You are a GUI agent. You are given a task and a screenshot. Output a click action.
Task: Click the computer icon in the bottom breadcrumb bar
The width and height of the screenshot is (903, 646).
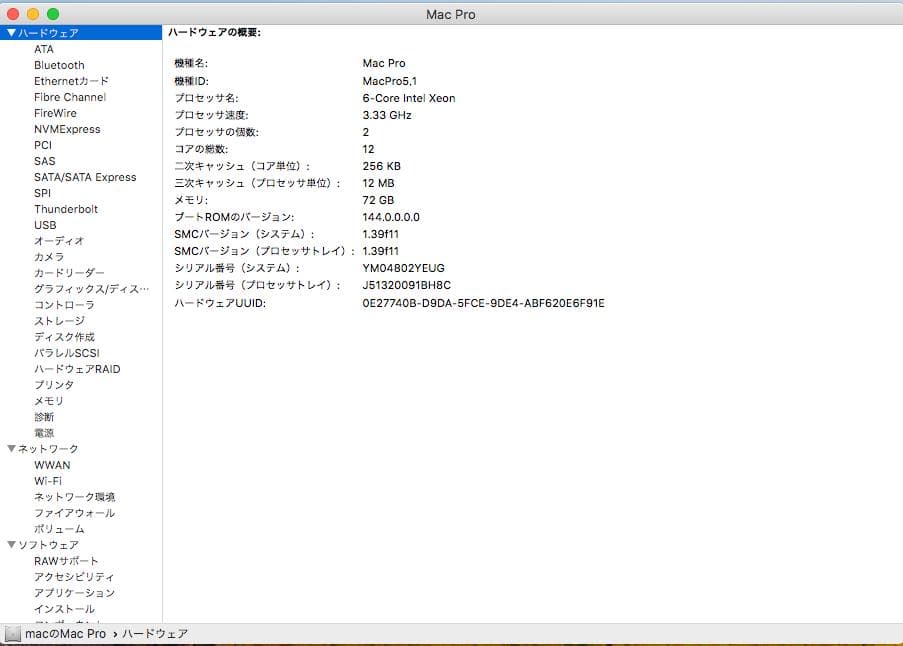(x=12, y=633)
